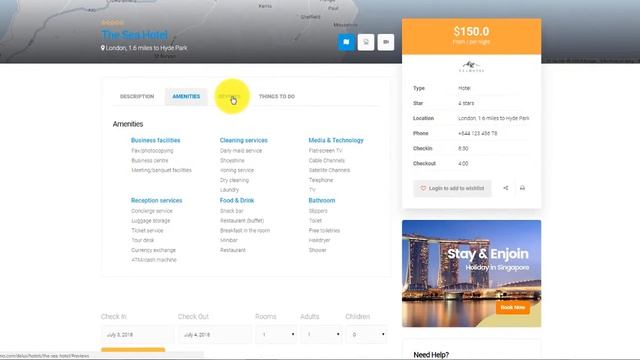Click The Sea Hotel title link
640x360 pixels.
(134, 35)
